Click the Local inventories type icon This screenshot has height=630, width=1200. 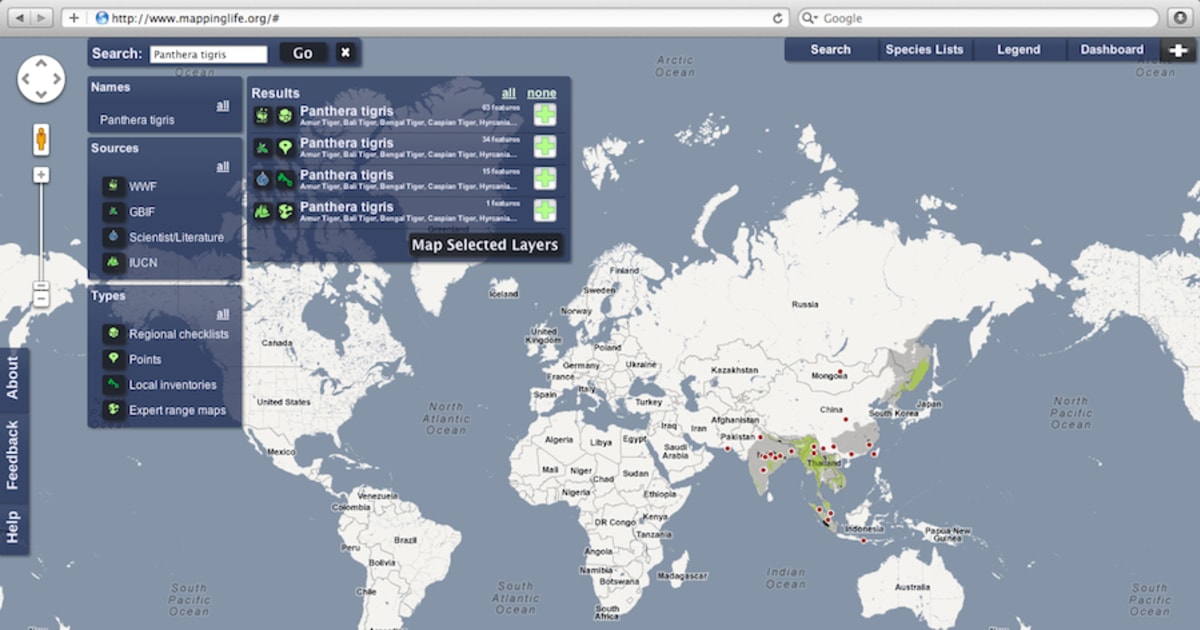tap(113, 385)
